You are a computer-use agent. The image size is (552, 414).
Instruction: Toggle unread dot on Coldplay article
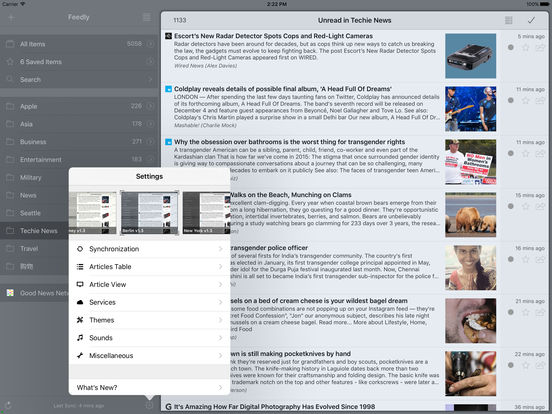click(x=511, y=100)
